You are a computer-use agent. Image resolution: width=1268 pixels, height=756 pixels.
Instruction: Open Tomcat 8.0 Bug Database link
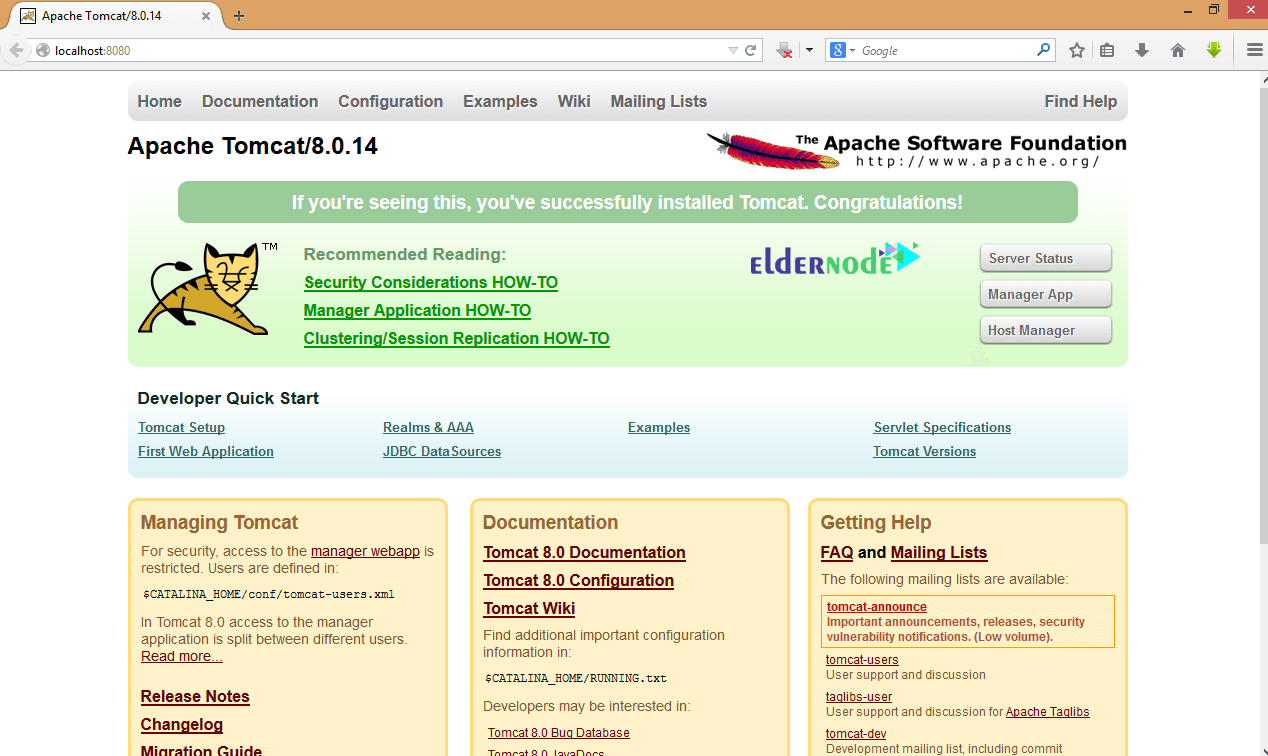pyautogui.click(x=559, y=733)
